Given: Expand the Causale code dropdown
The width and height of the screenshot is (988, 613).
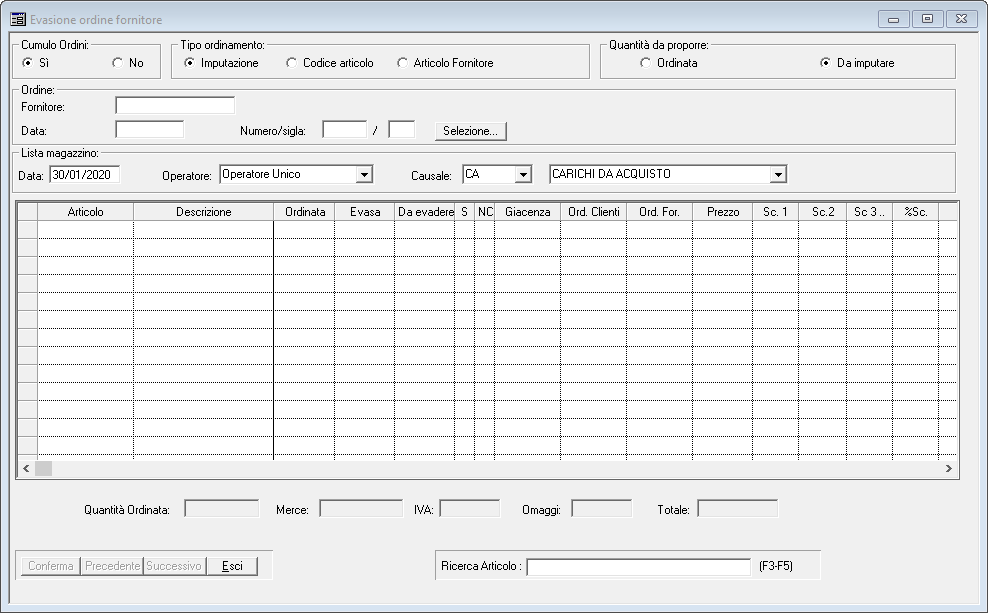Looking at the screenshot, I should [522, 175].
